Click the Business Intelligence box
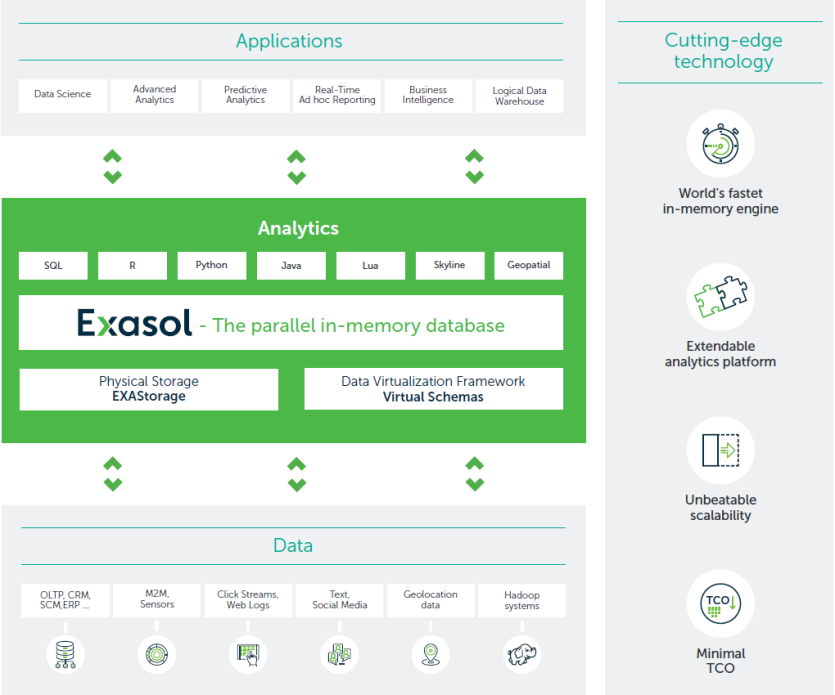835x695 pixels. pyautogui.click(x=428, y=96)
